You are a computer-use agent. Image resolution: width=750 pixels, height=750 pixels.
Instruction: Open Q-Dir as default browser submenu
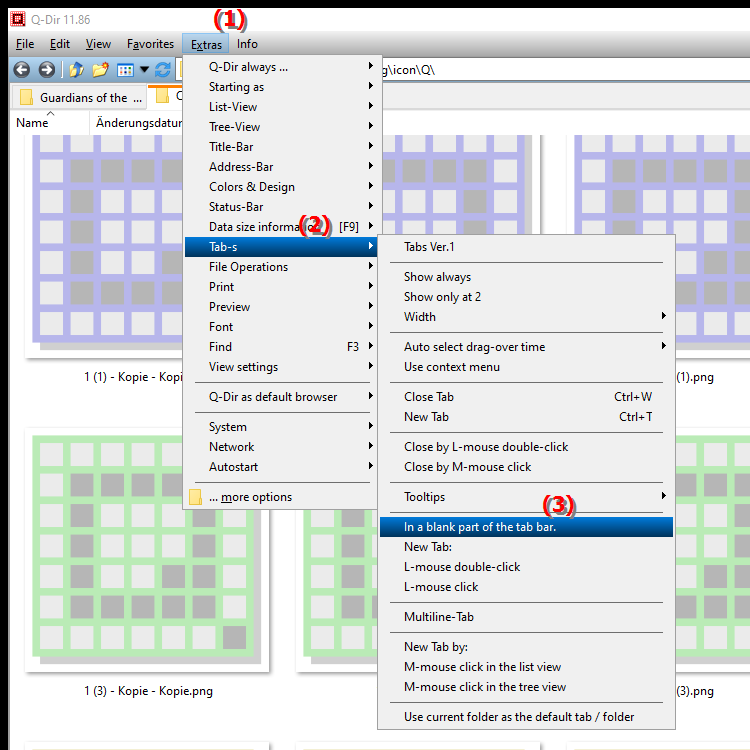[281, 397]
